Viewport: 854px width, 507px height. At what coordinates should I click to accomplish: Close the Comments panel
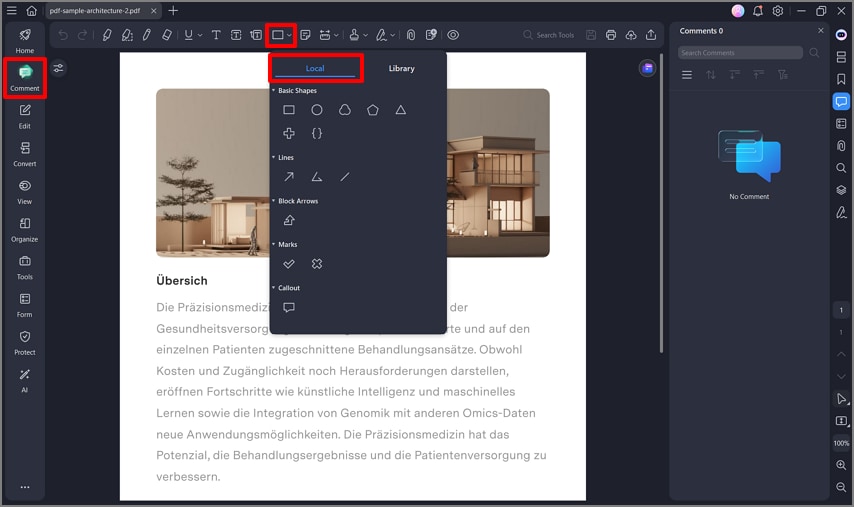pyautogui.click(x=821, y=30)
